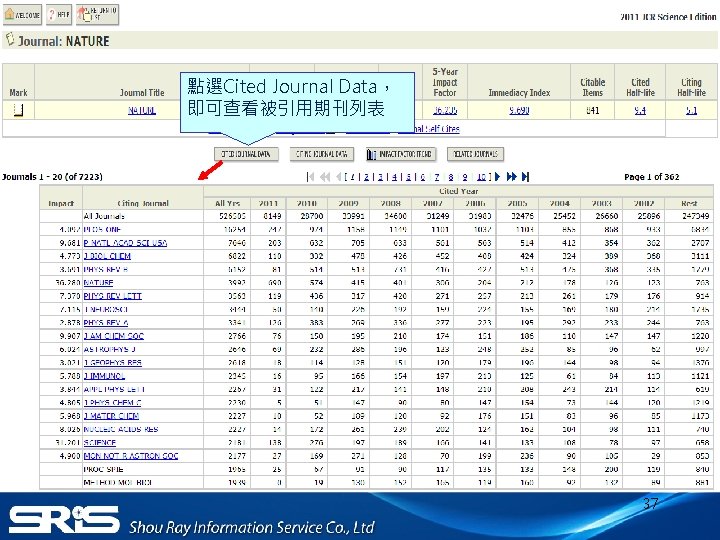Open the Impact Factor Trend graph
The image size is (720, 540).
(401, 154)
